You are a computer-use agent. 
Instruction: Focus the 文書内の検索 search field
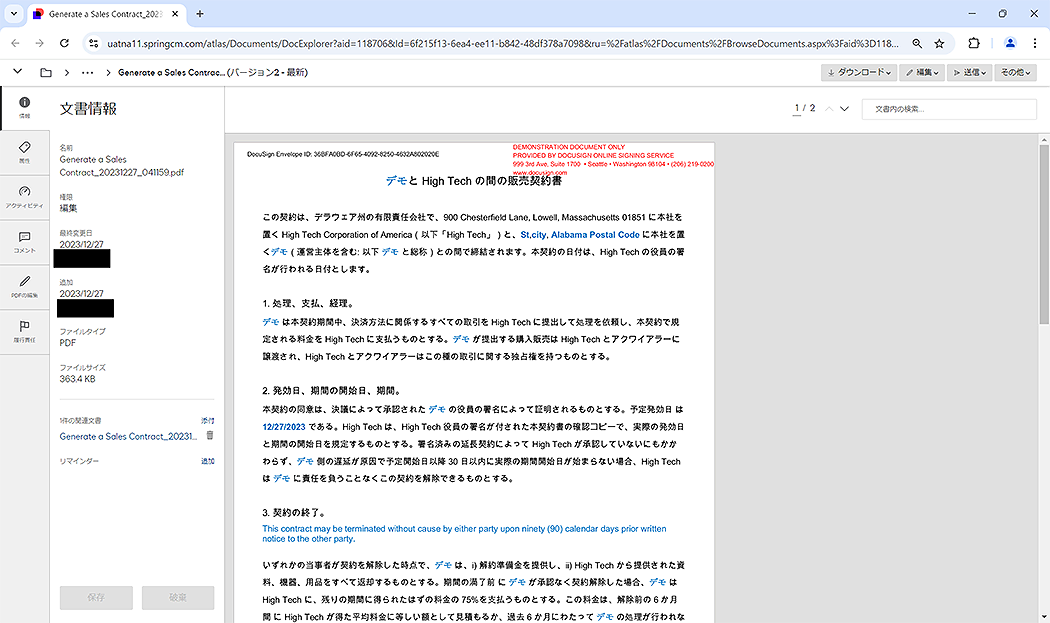(949, 109)
